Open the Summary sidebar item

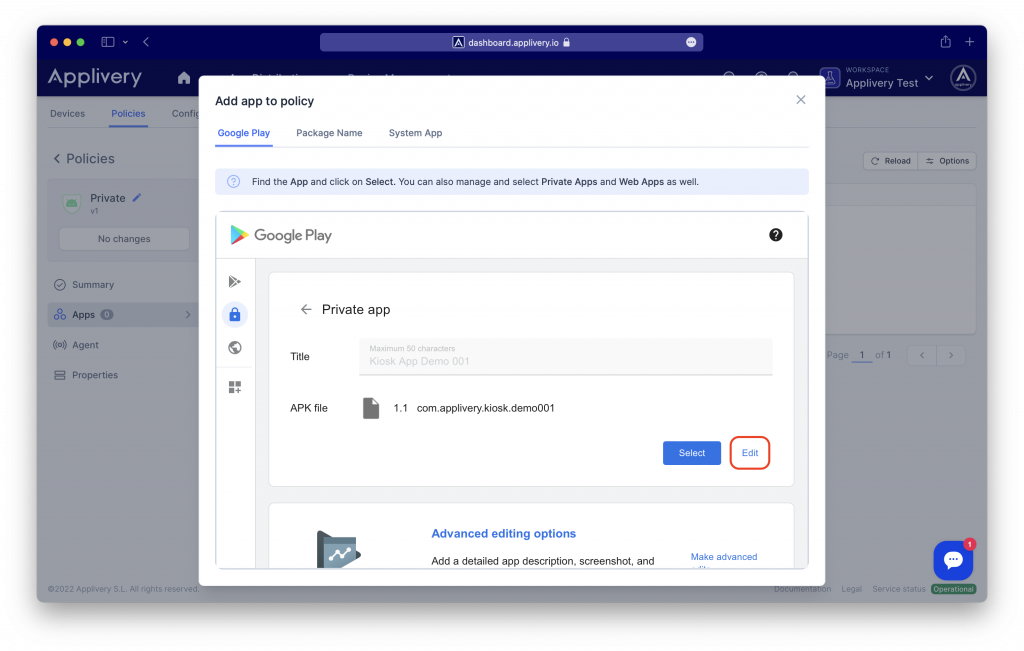tap(93, 285)
